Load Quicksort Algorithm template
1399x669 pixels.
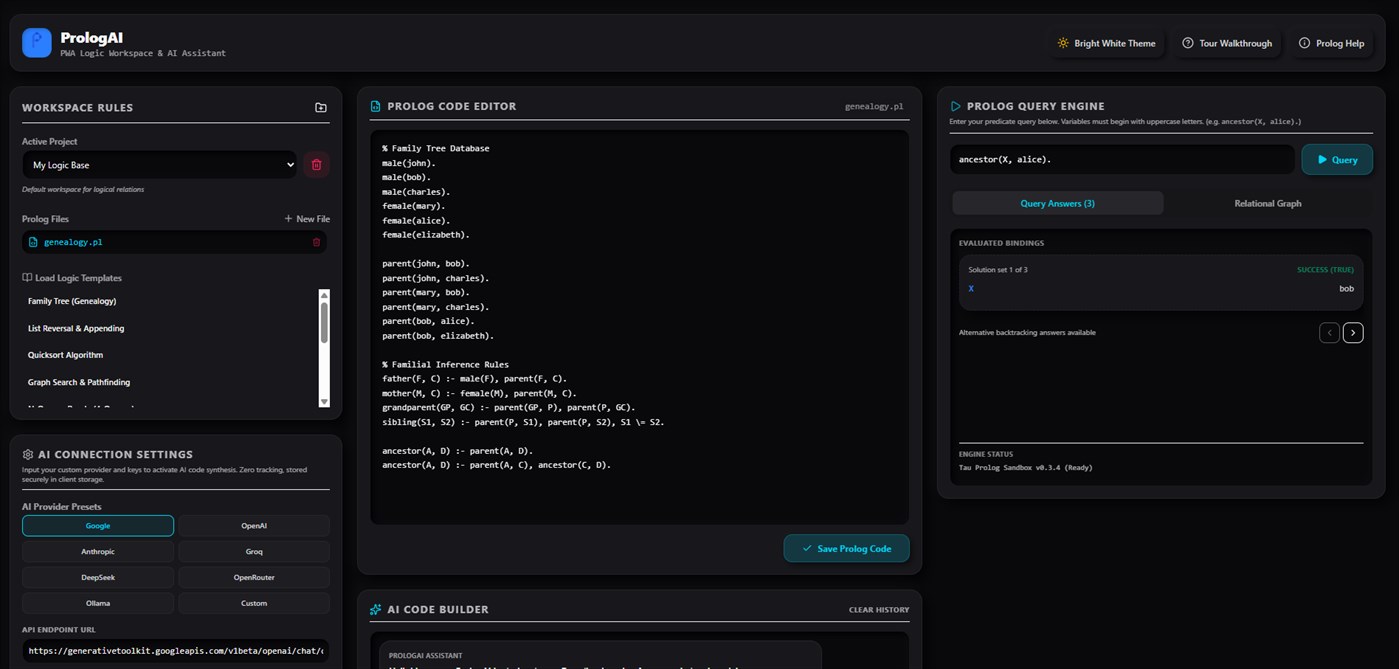coord(65,355)
